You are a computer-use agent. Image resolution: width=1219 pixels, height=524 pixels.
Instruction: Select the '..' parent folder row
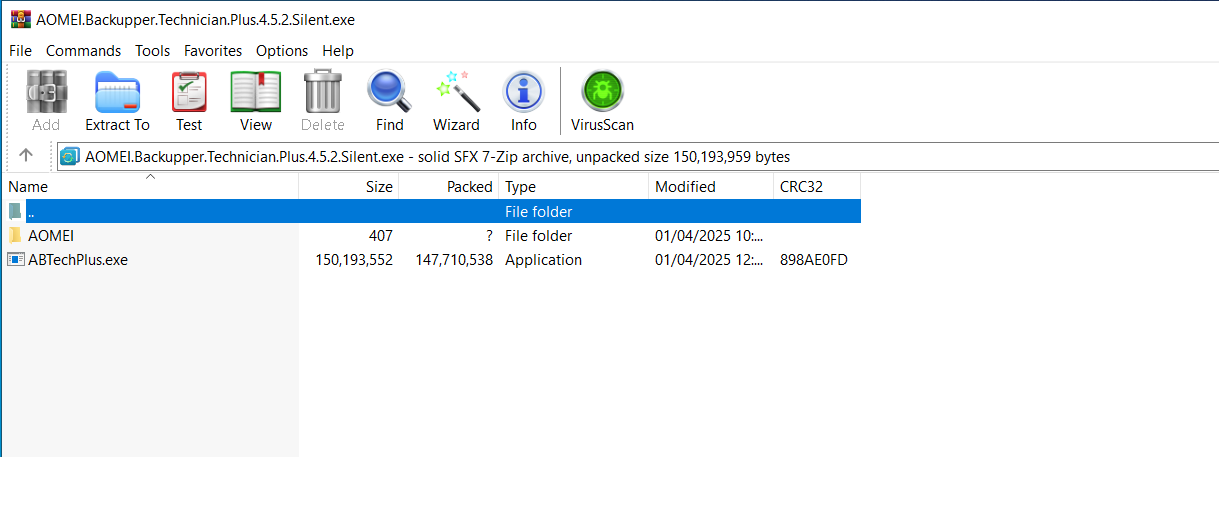(431, 212)
